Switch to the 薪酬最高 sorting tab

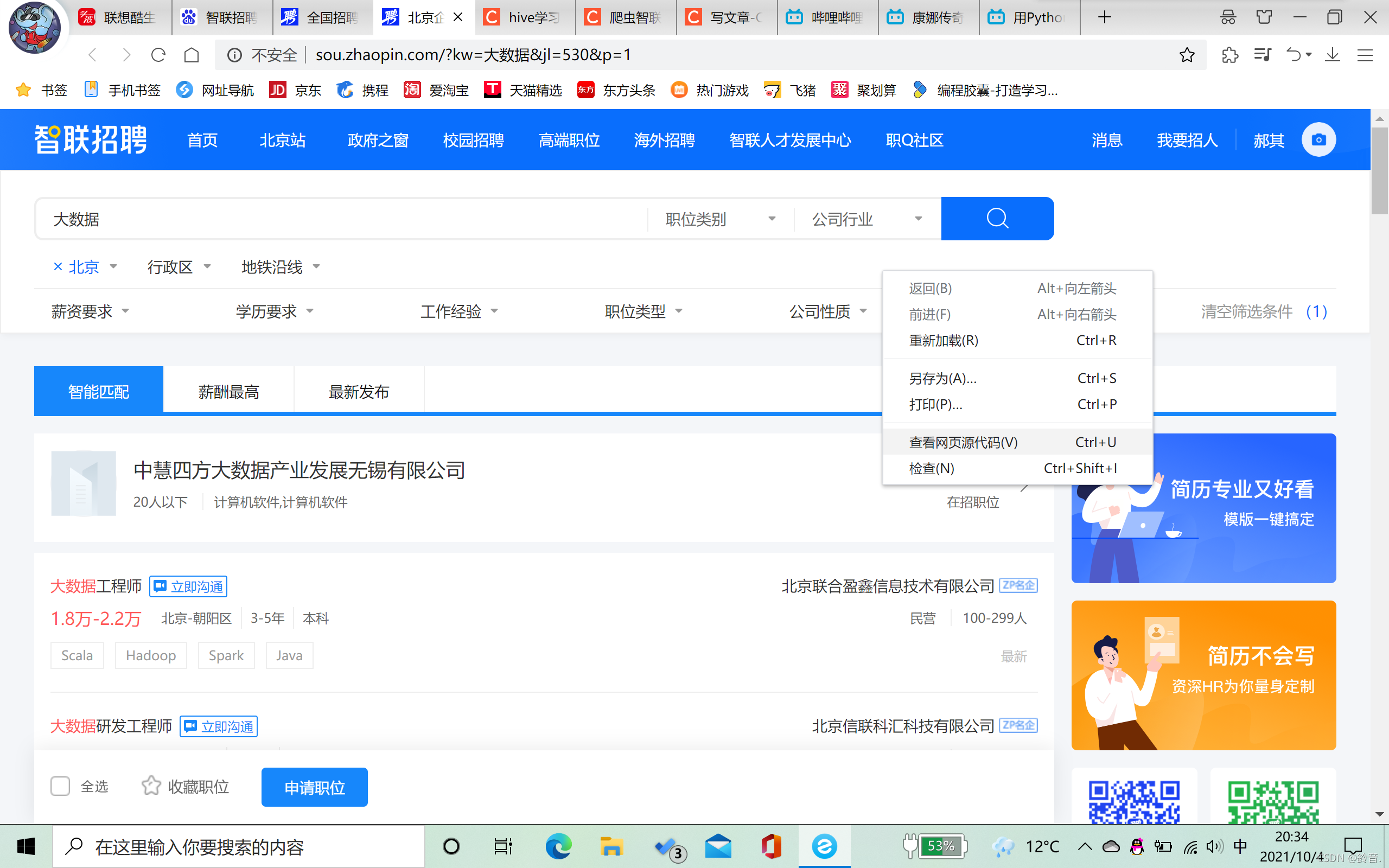click(228, 392)
